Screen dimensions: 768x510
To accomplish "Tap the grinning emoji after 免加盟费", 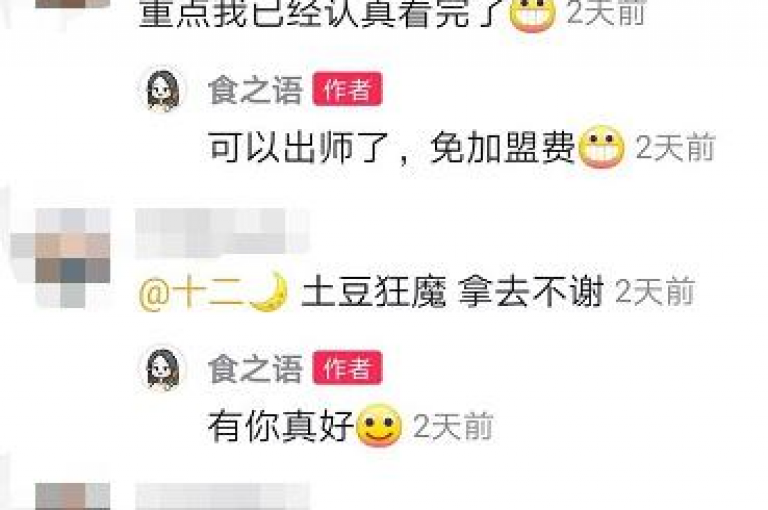I will coord(601,147).
